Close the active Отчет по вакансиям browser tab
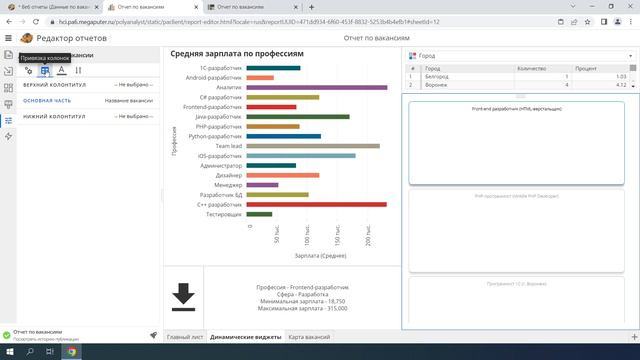This screenshot has height=360, width=640. (x=196, y=7)
